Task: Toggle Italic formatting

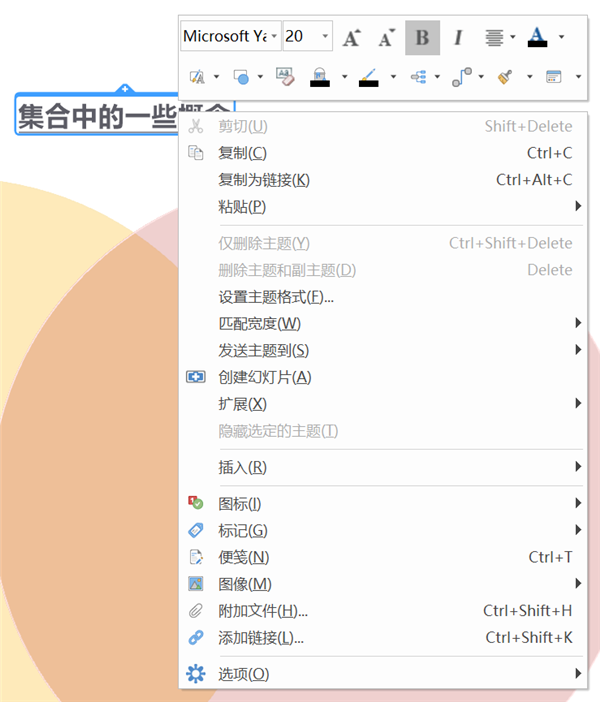Action: 458,38
